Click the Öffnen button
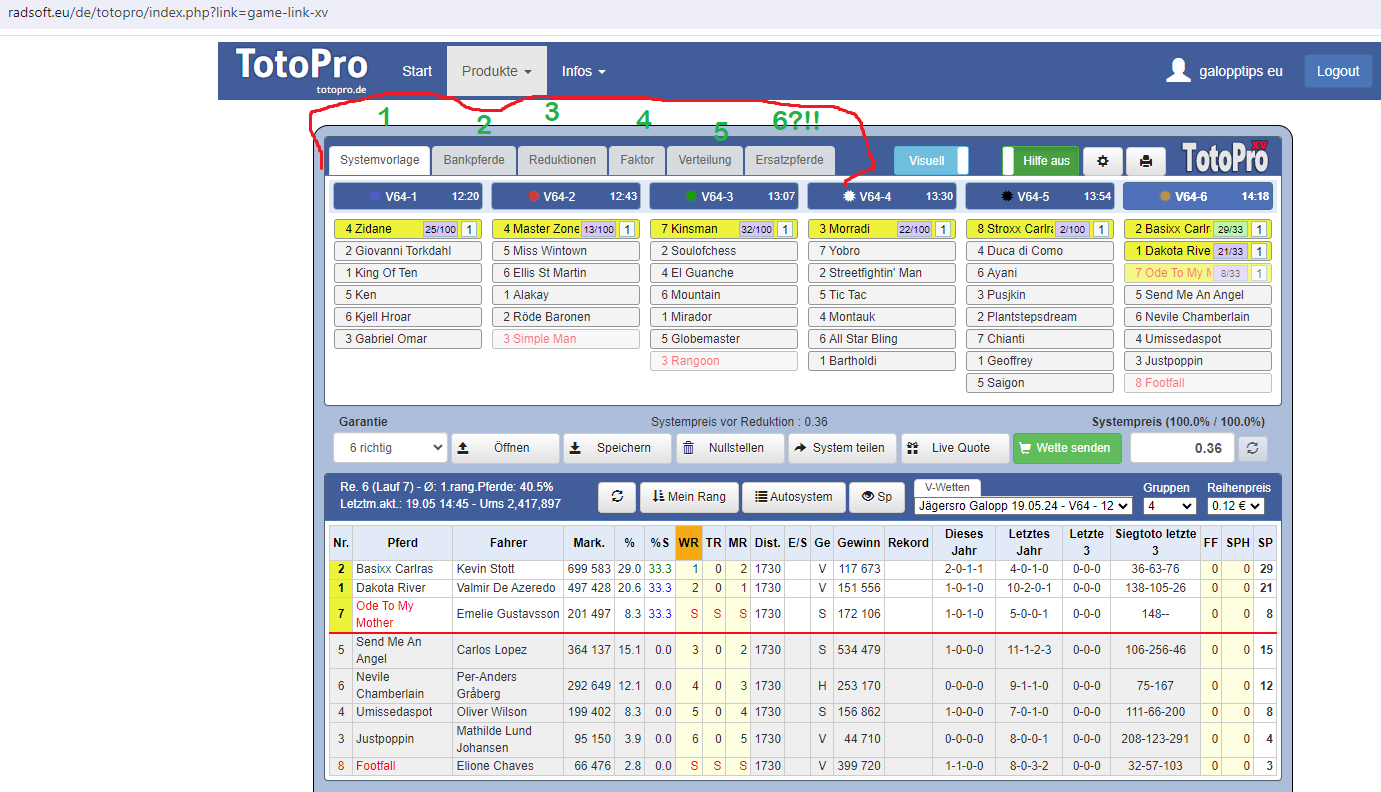This screenshot has width=1381, height=792. pos(505,448)
